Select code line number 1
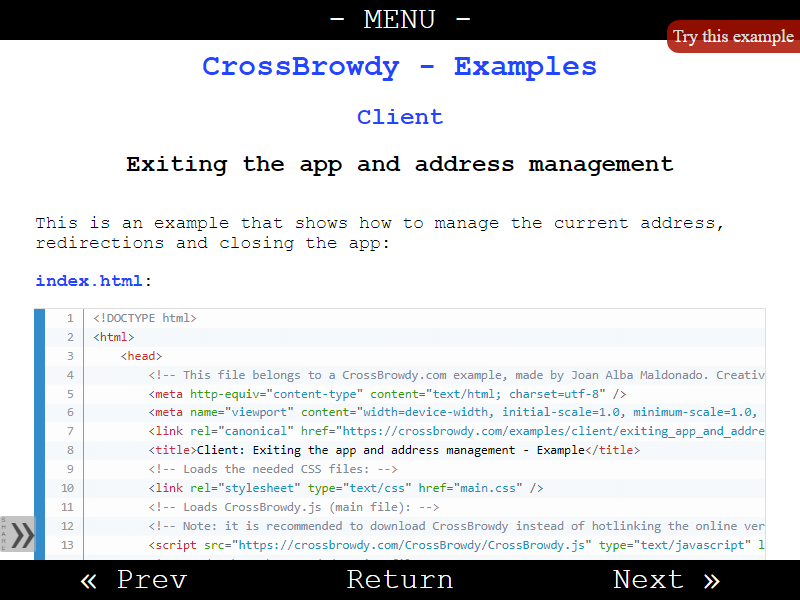This screenshot has width=800, height=600. [70, 318]
